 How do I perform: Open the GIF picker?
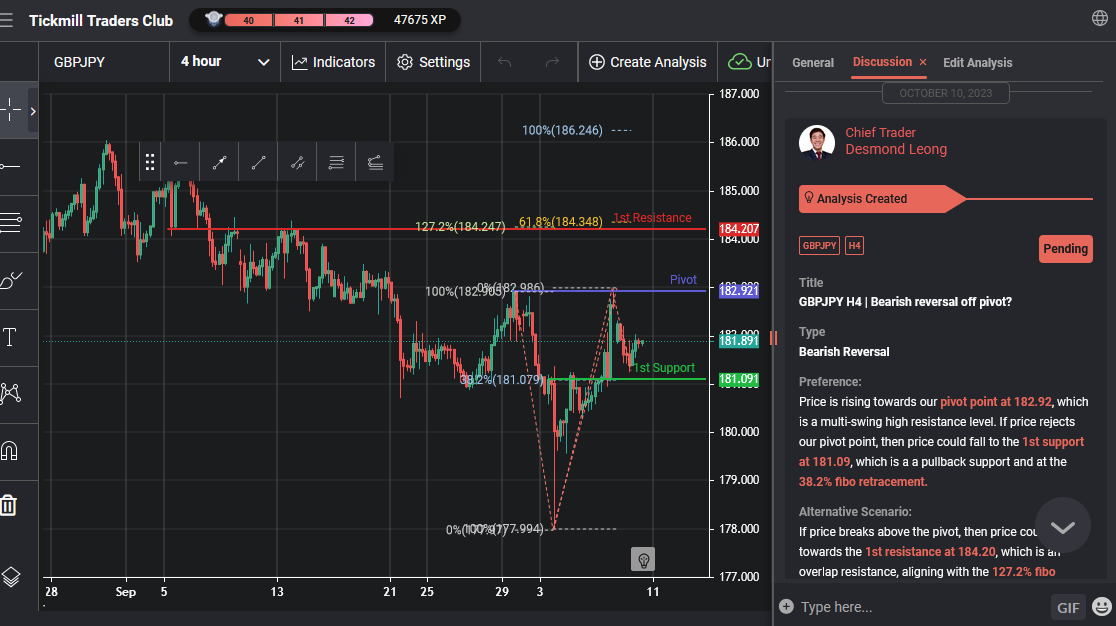[1068, 607]
